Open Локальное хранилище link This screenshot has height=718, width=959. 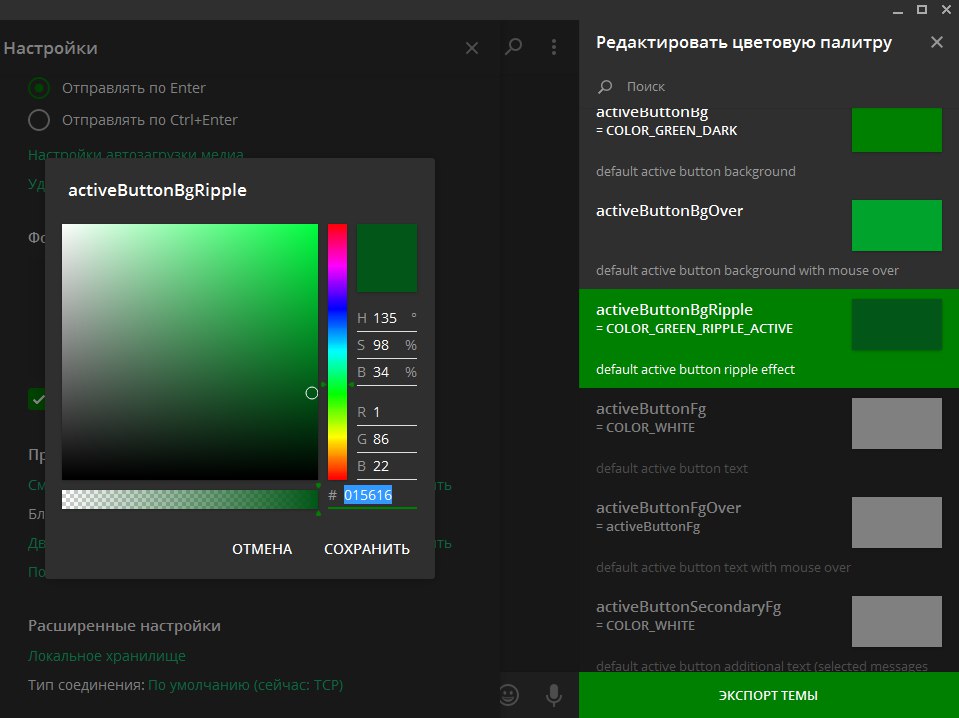pyautogui.click(x=107, y=656)
